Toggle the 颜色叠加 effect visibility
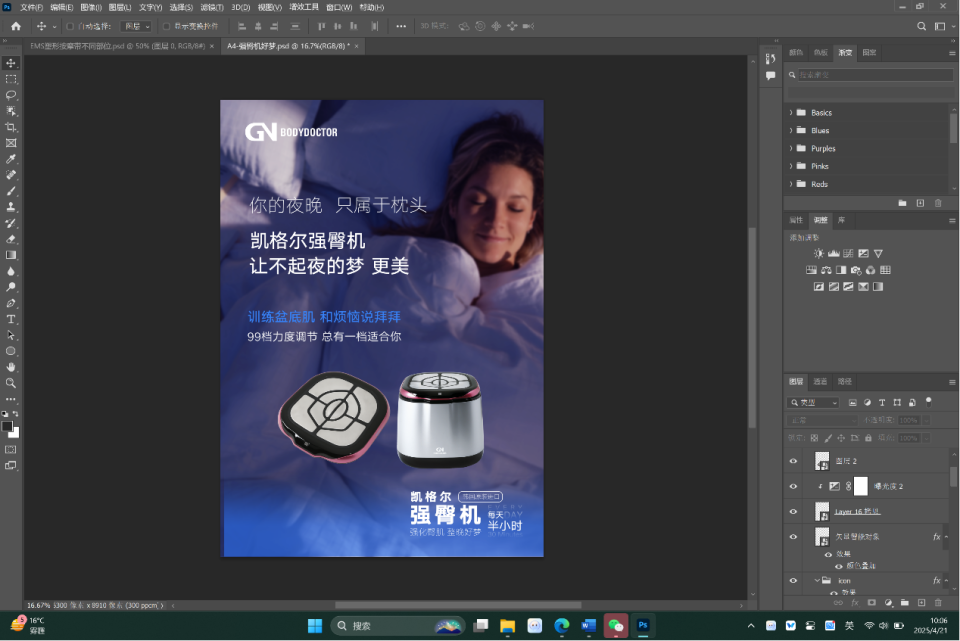Screen dimensions: 960x641 (x=839, y=566)
